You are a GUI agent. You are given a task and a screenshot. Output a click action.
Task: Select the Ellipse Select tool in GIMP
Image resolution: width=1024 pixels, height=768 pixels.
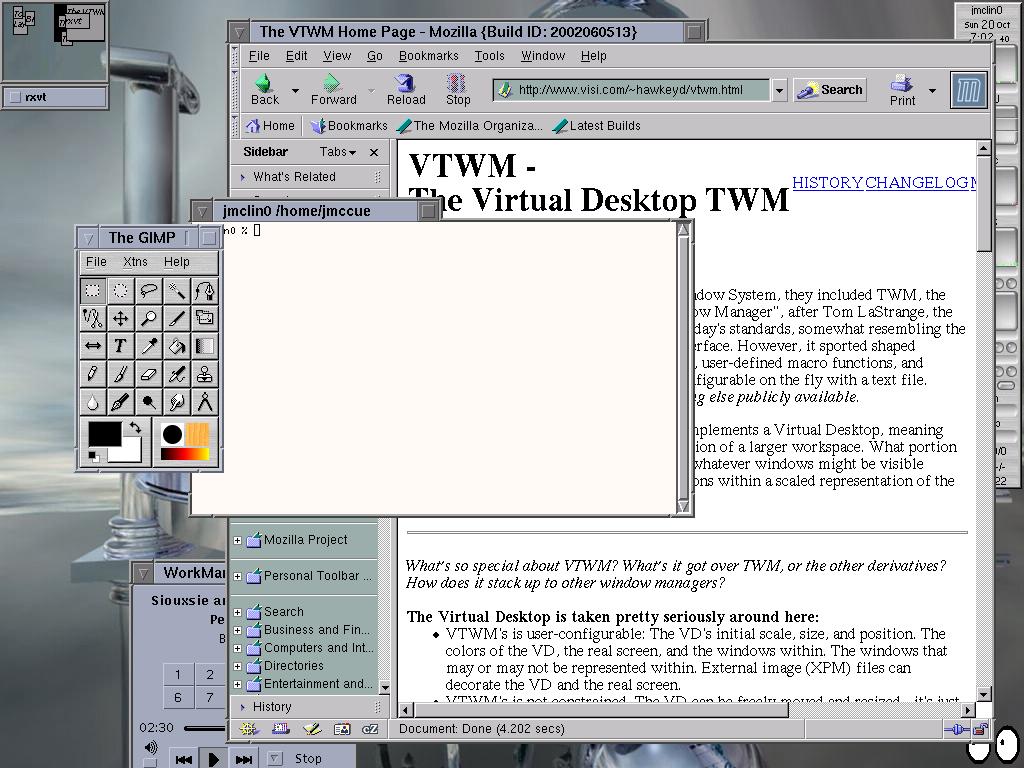click(121, 291)
